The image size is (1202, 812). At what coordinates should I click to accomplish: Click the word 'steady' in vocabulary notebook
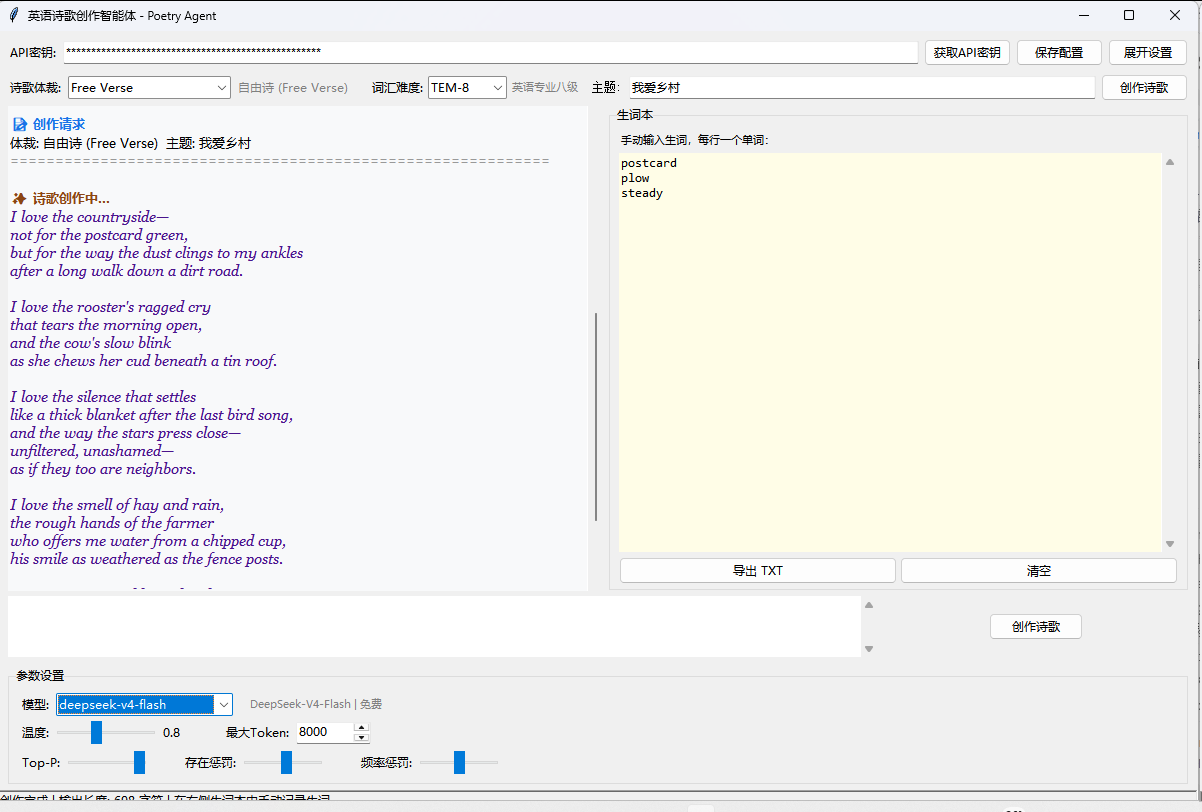[x=642, y=193]
